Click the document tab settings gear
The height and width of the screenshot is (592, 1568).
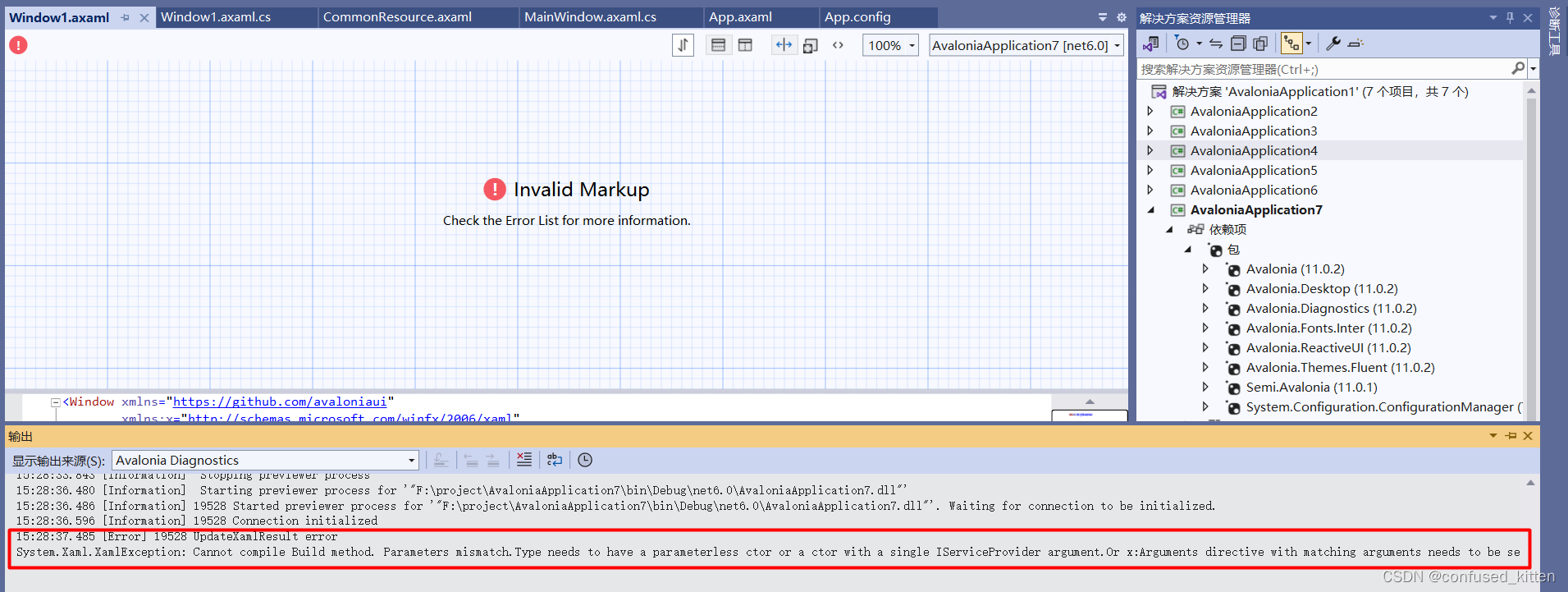(1122, 17)
